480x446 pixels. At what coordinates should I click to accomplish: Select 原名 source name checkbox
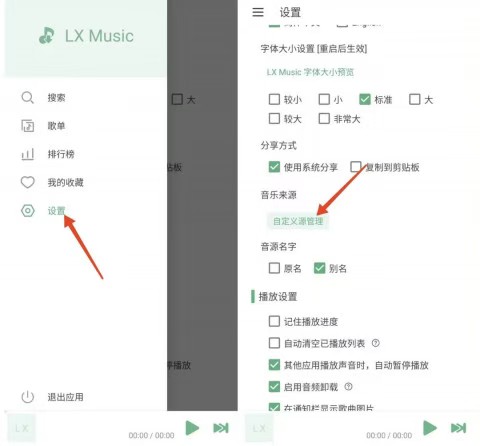tap(274, 268)
